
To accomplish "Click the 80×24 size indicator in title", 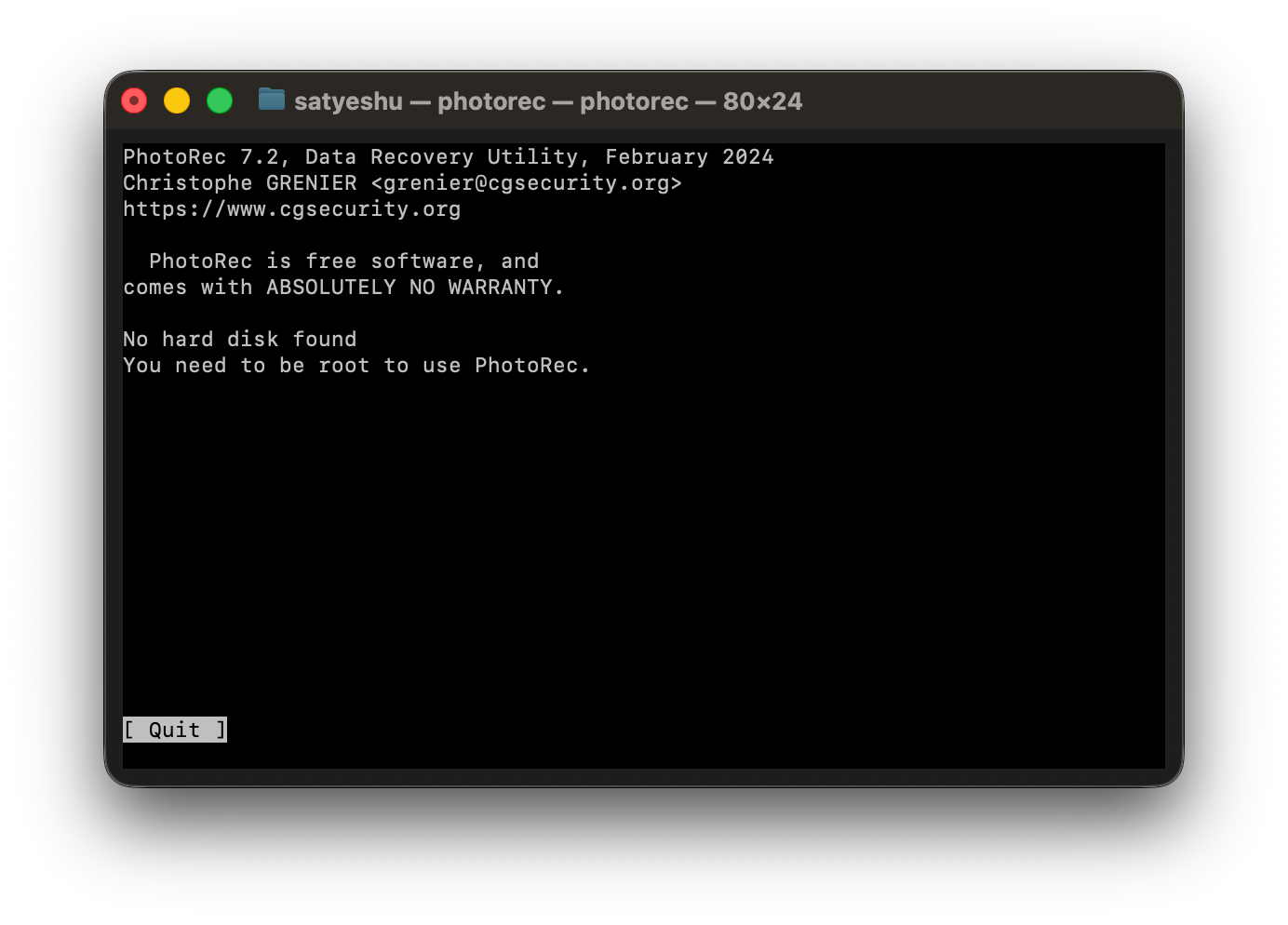I will [x=762, y=101].
